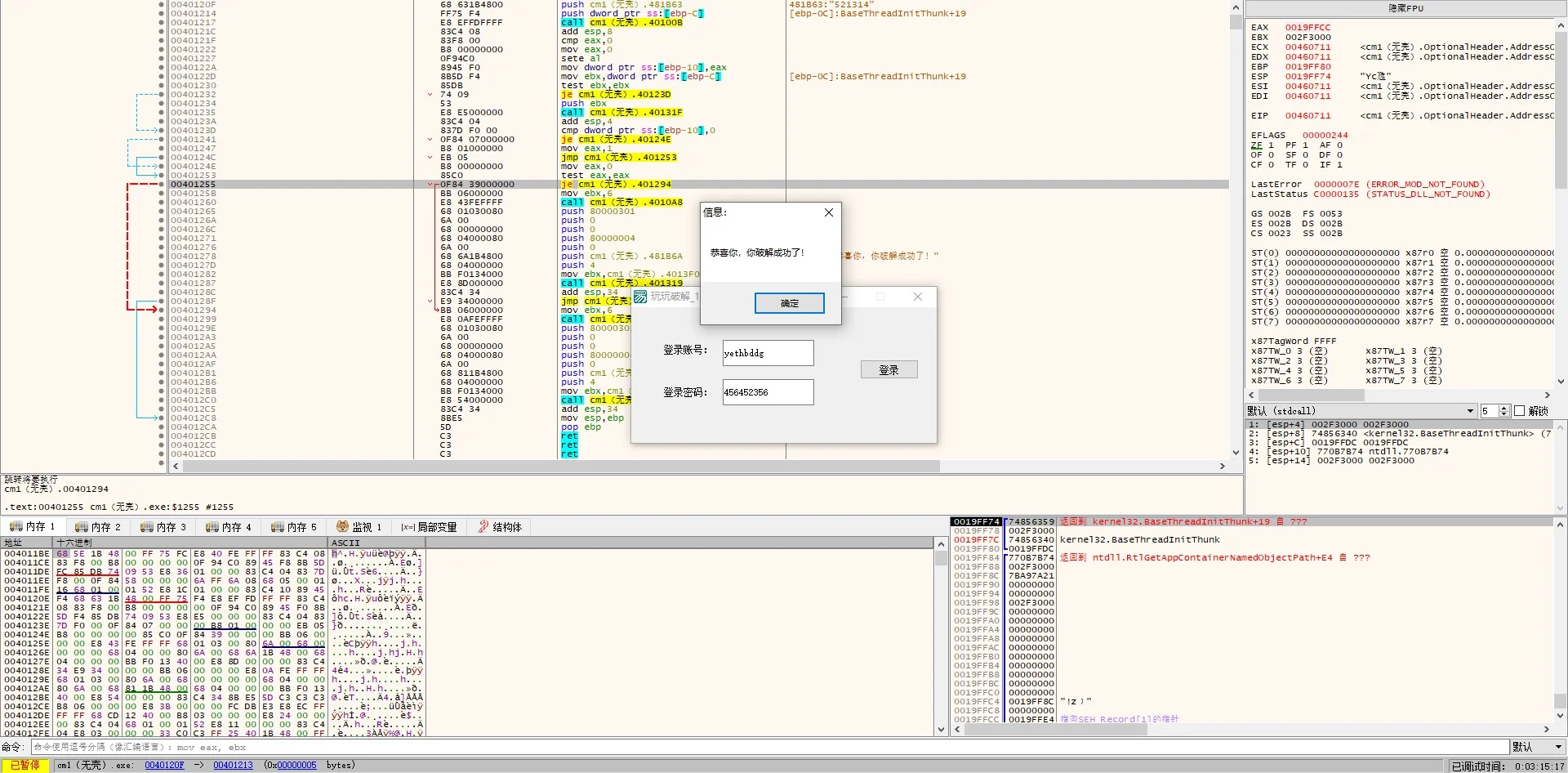Toggle the 解锁 unlock checkbox
Viewport: 1568px width, 773px height.
(x=1519, y=411)
